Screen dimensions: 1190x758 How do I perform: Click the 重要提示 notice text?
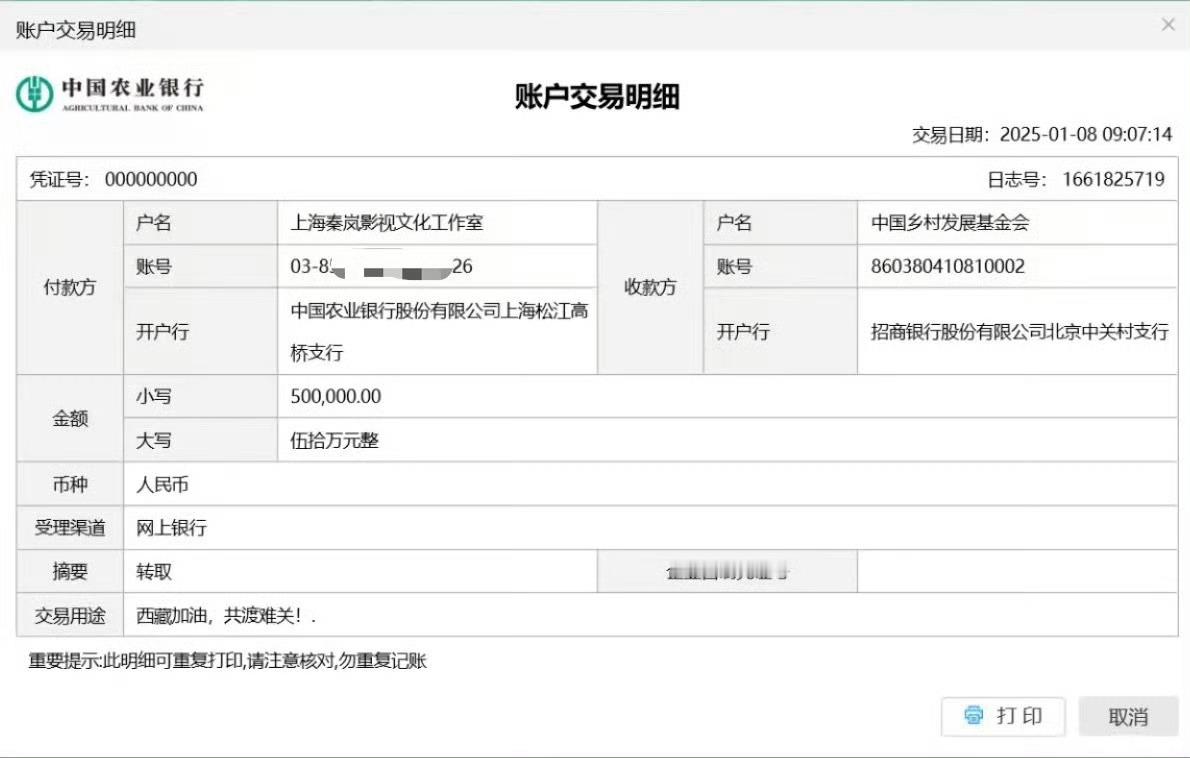click(x=228, y=661)
